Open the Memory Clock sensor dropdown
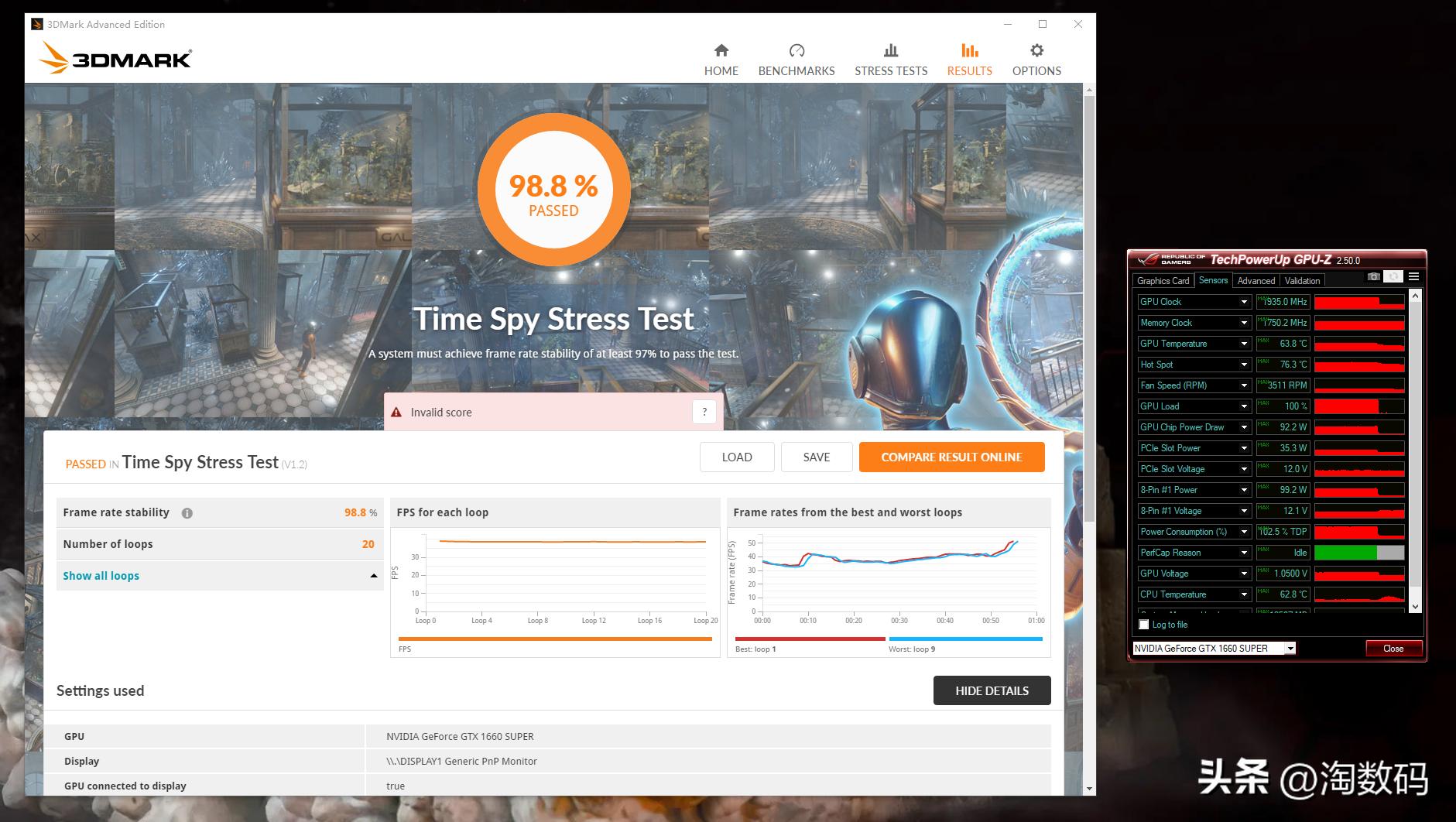The height and width of the screenshot is (822, 1456). coord(1244,323)
